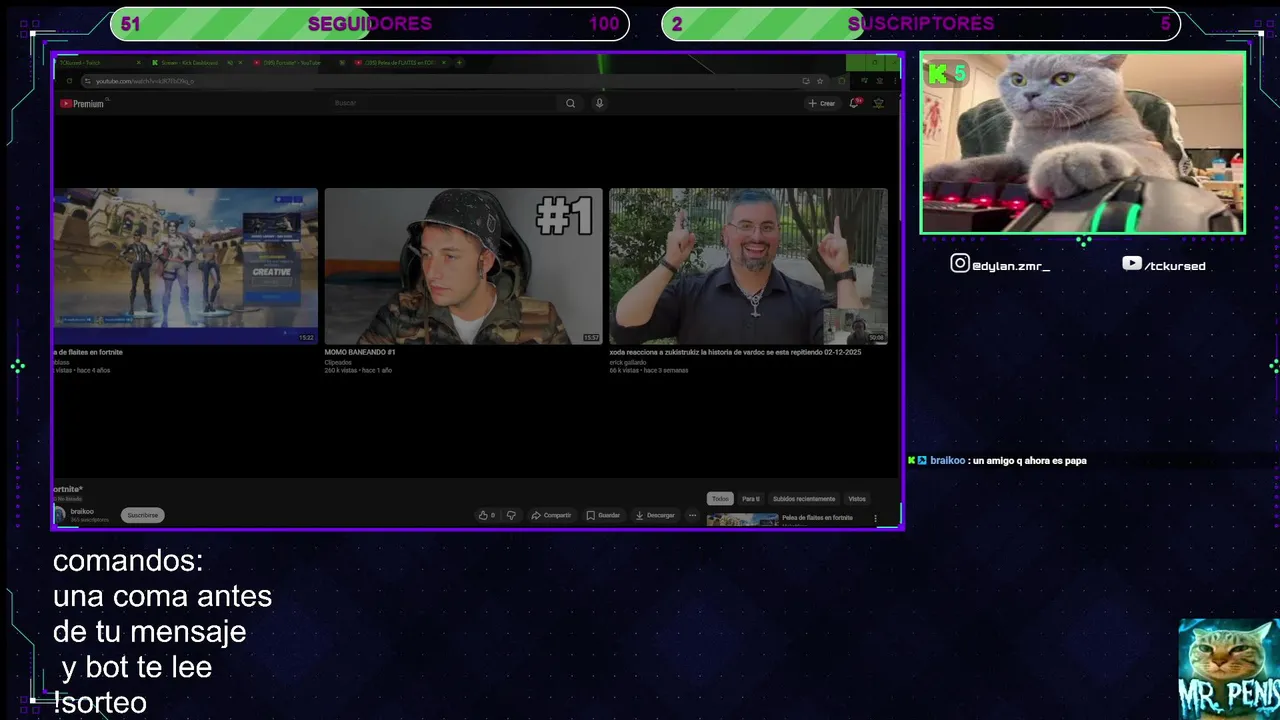Click chat message 'un amigo q ahora es papa'

[1029, 461]
